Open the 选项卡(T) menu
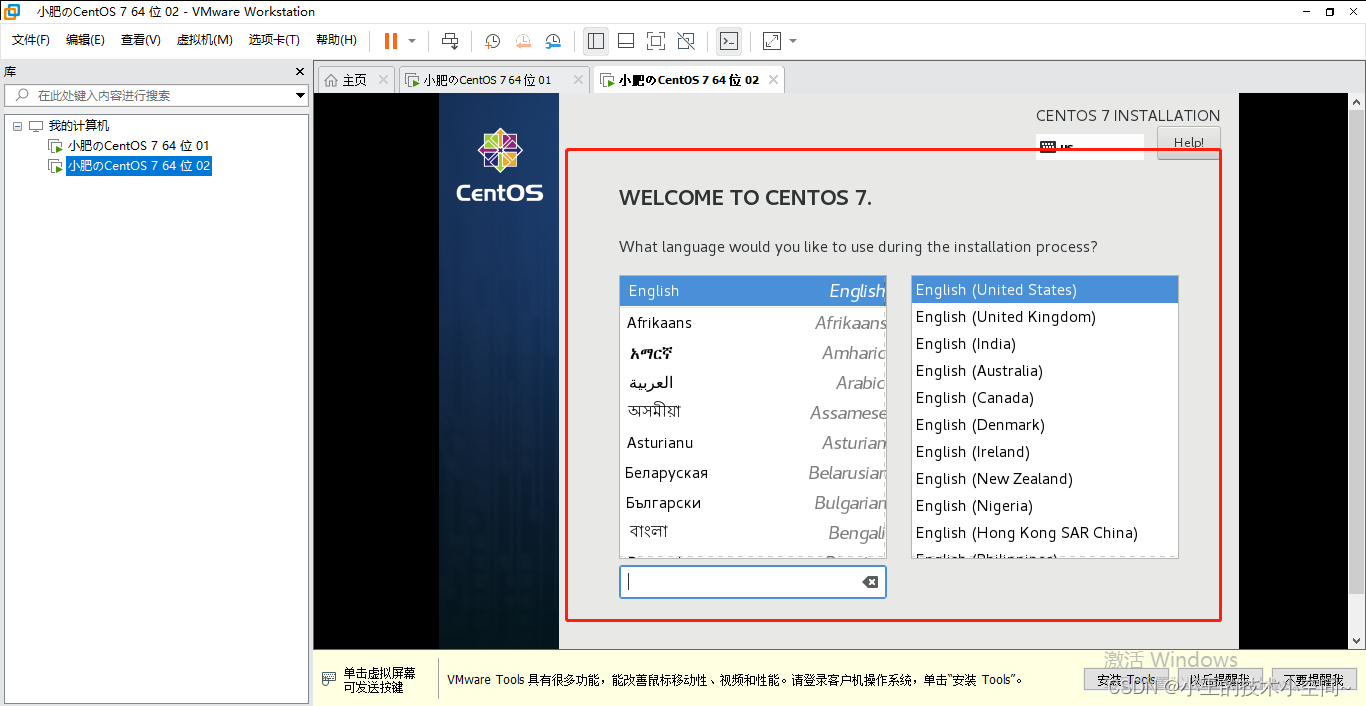 pyautogui.click(x=274, y=40)
